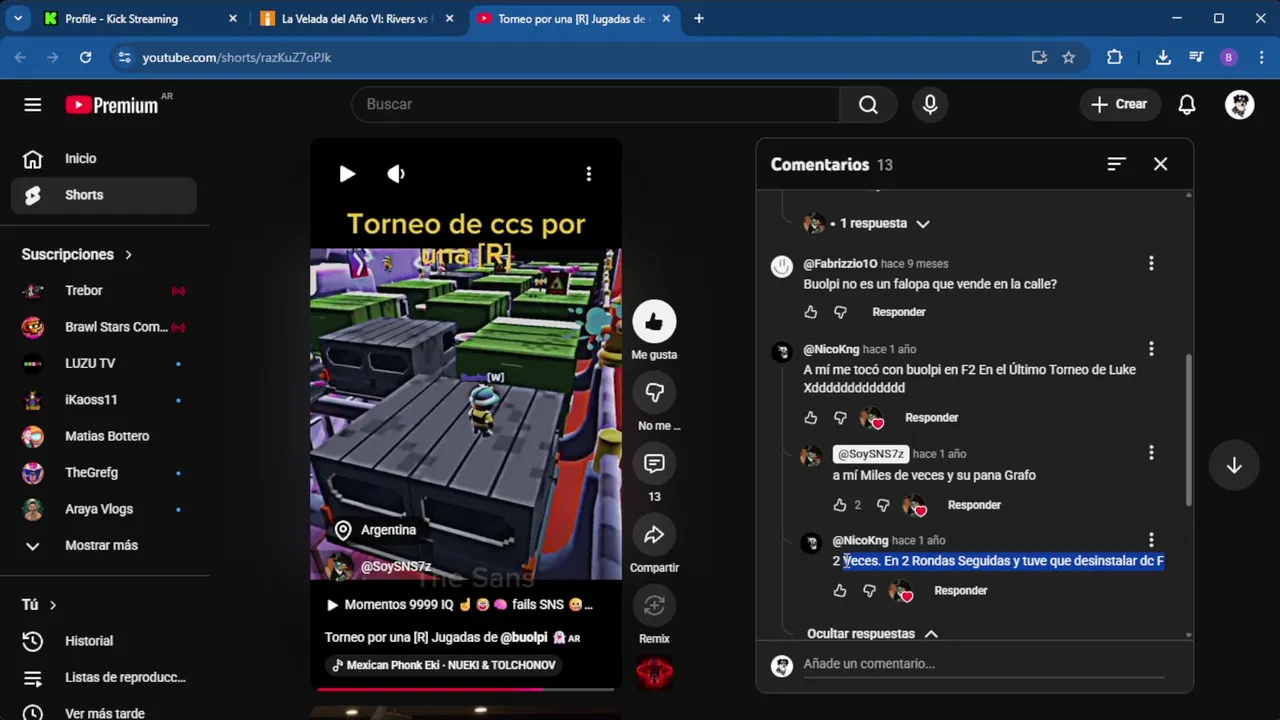Open options for Fabrizzio10's comment
Screen dimensions: 1280x720
coord(1151,263)
